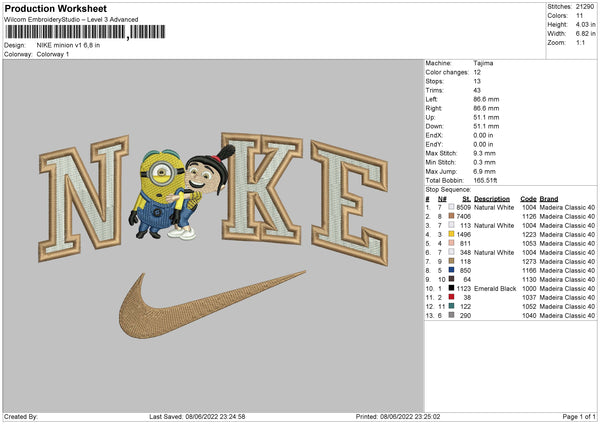The height and width of the screenshot is (424, 600).
Task: Click the Left value '86.6 mm'
Action: tap(486, 99)
